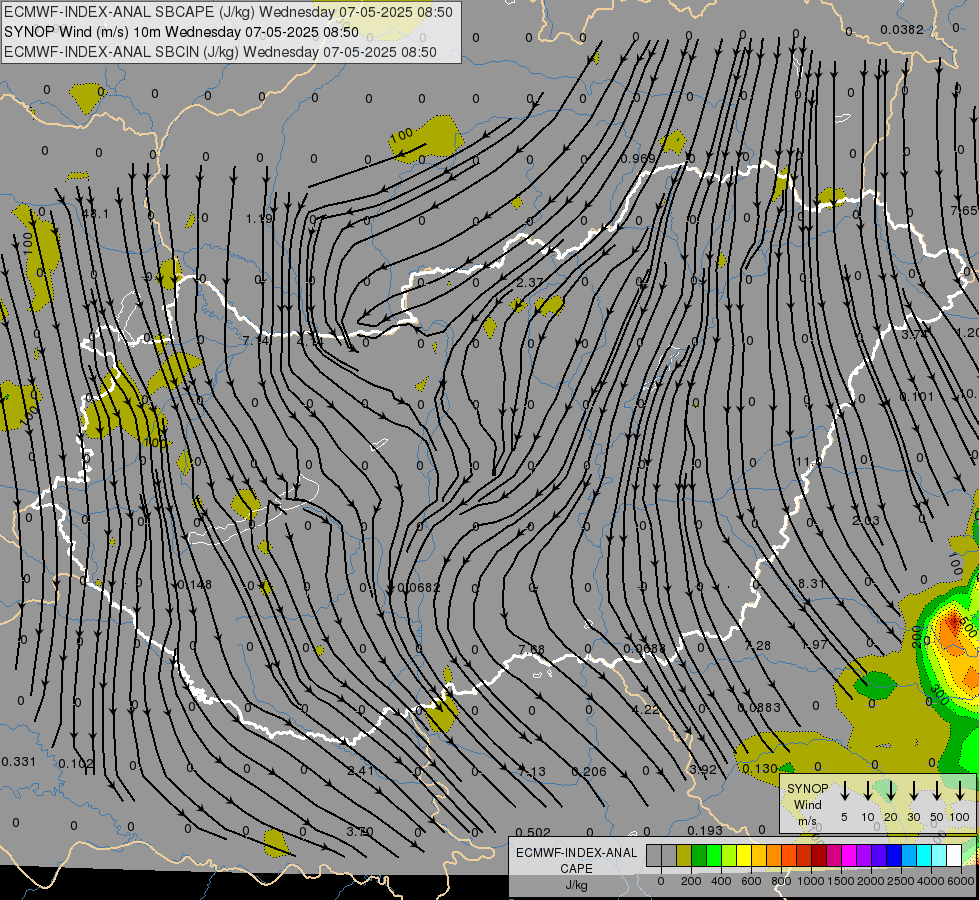The width and height of the screenshot is (979, 900).
Task: Click the 48.1 value on the map
Action: click(95, 214)
